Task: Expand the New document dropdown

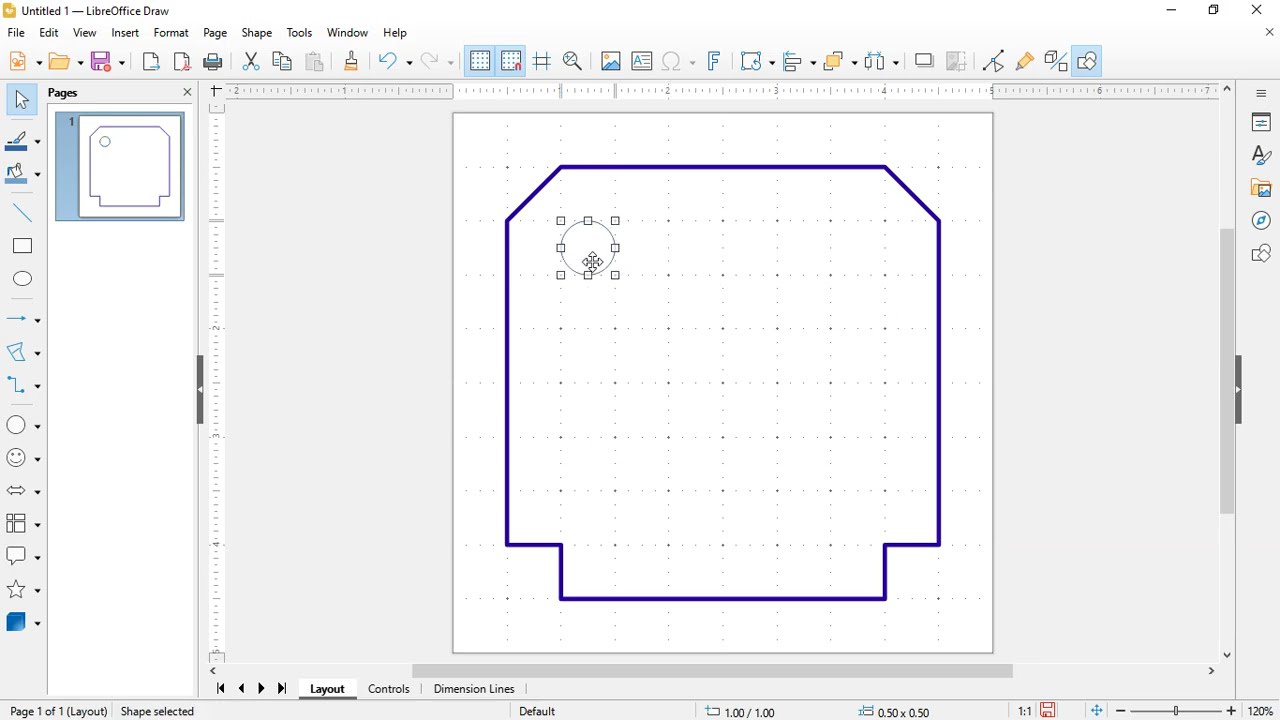Action: coord(40,62)
